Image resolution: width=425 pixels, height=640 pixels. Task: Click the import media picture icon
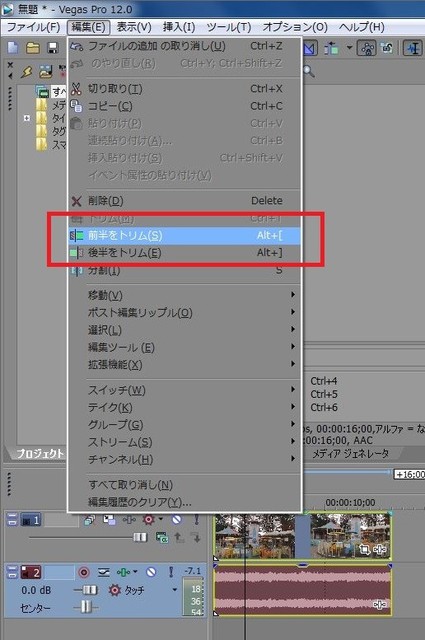click(x=45, y=72)
